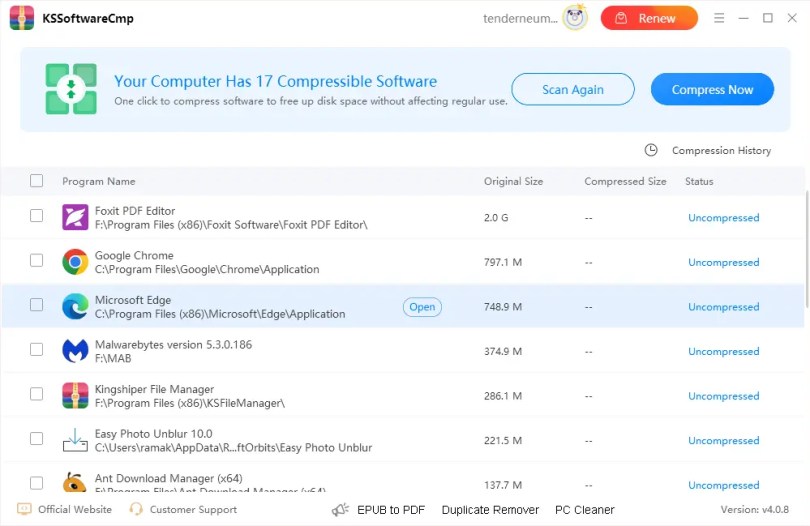Click the 2.0 G original size value

(495, 218)
